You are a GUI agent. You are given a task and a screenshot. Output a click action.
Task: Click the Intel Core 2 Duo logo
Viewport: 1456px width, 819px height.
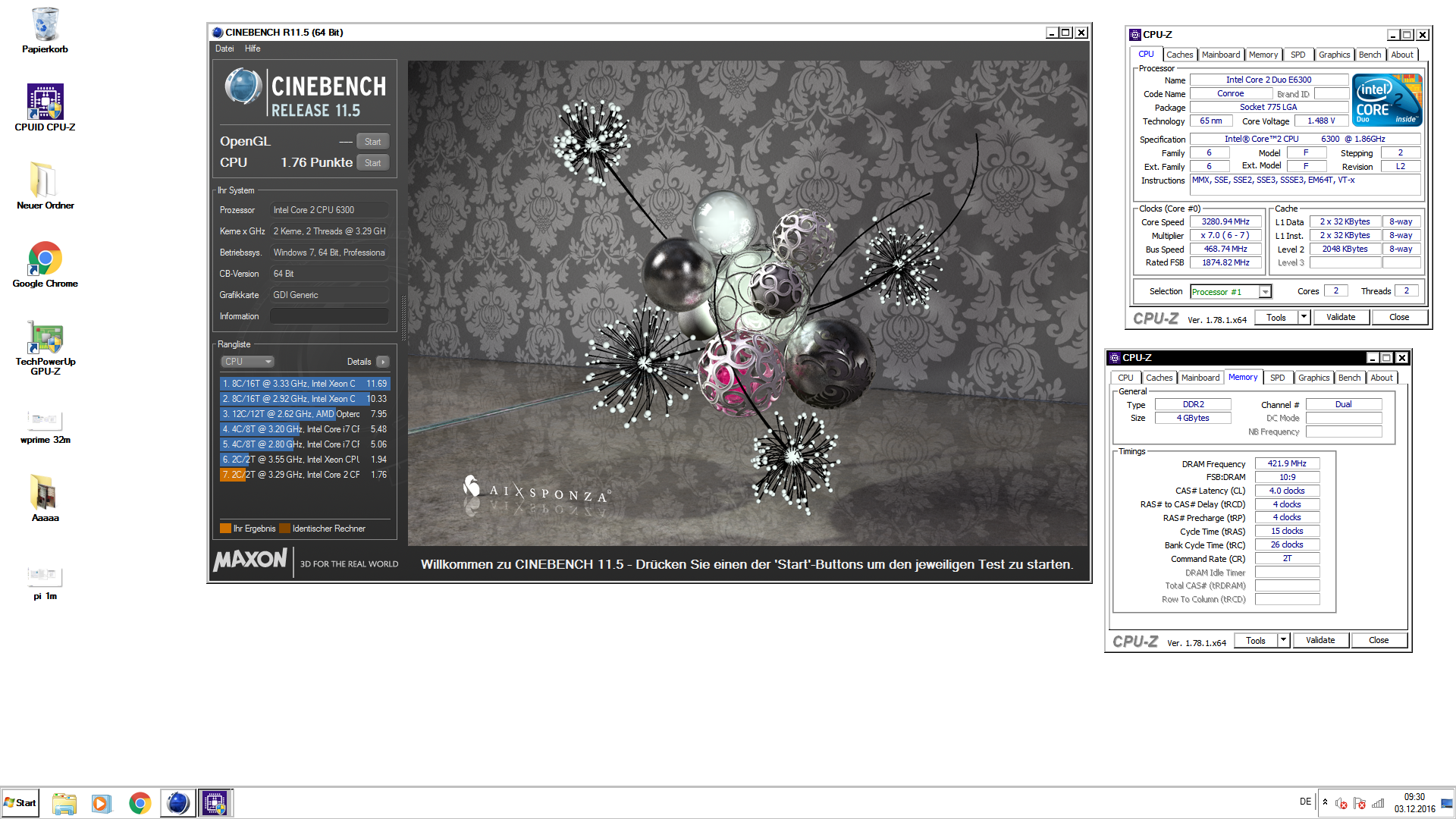point(1387,100)
